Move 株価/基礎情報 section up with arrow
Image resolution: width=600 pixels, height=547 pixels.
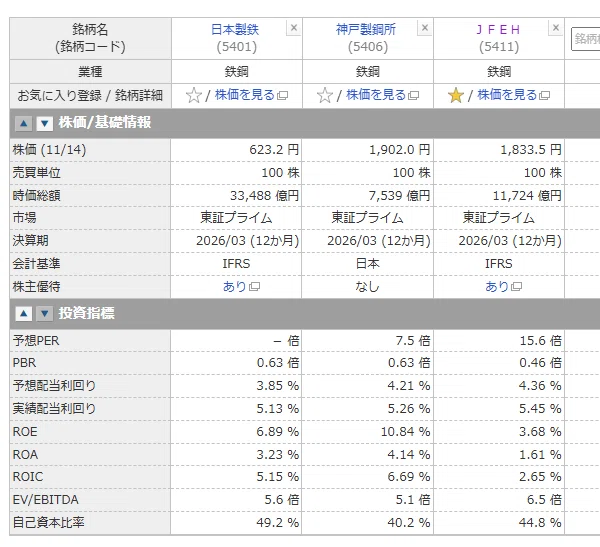[x=23, y=124]
